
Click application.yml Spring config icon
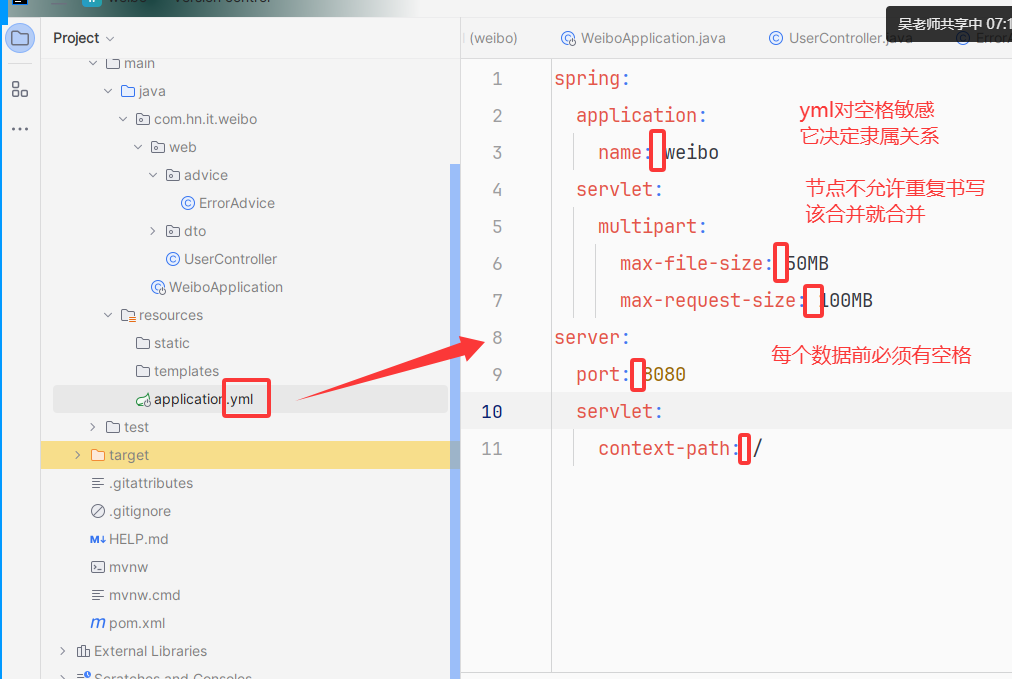[143, 400]
